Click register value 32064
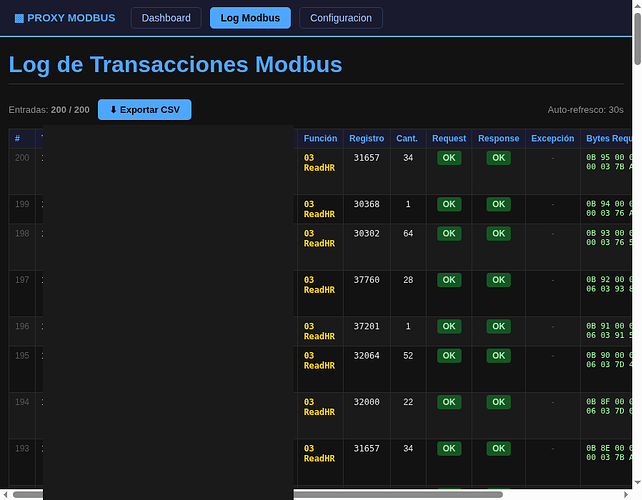 click(366, 355)
